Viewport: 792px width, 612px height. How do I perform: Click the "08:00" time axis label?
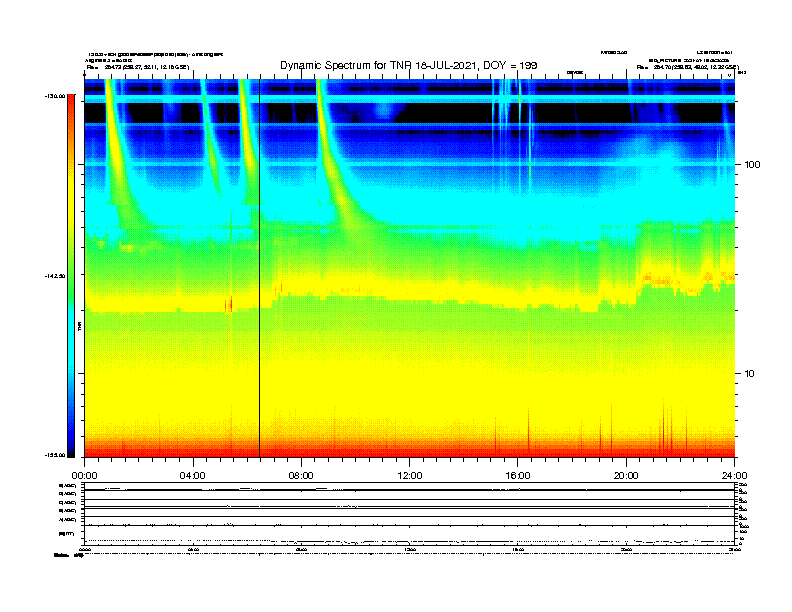pos(301,476)
